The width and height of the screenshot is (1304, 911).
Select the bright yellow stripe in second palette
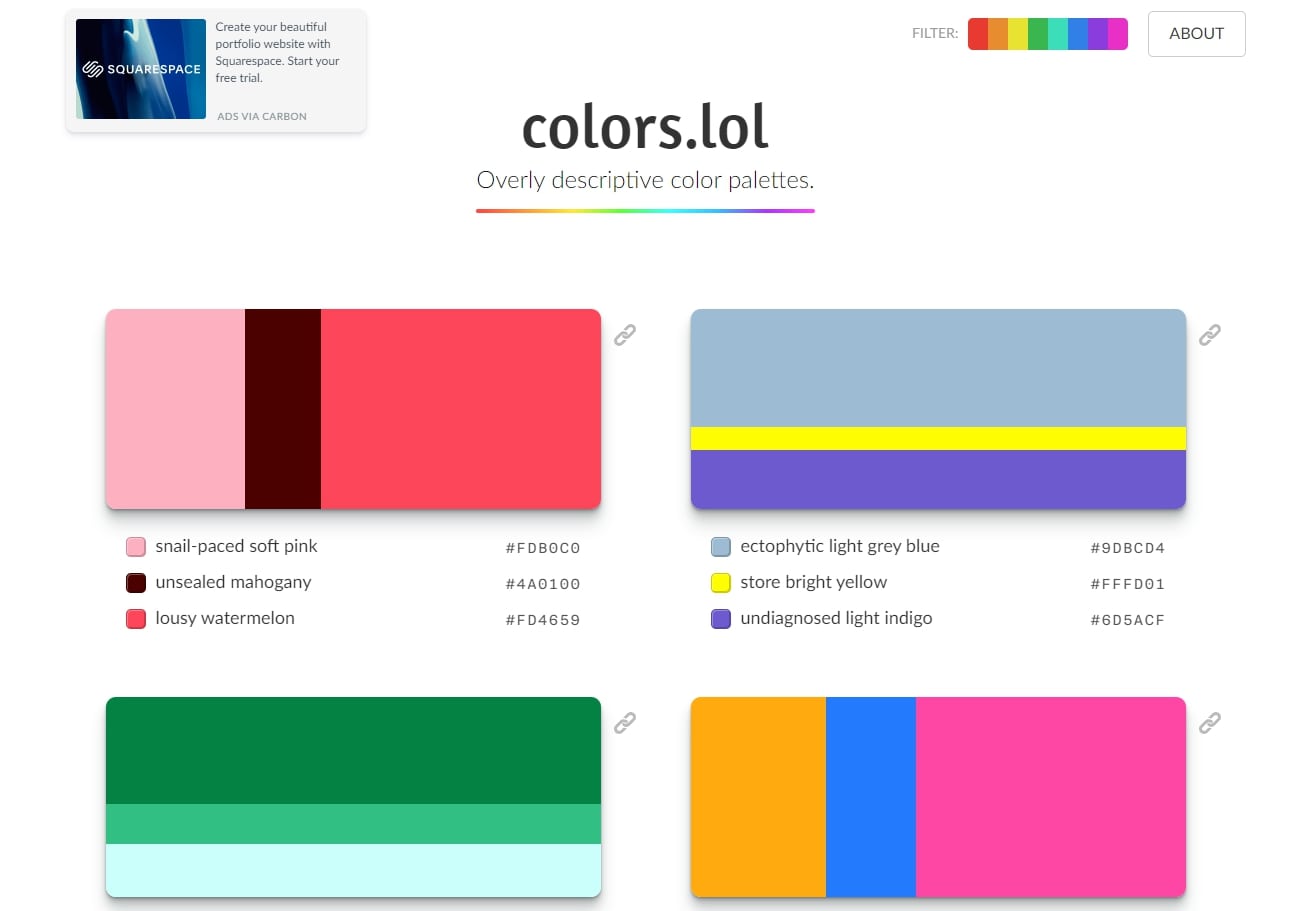tap(938, 438)
